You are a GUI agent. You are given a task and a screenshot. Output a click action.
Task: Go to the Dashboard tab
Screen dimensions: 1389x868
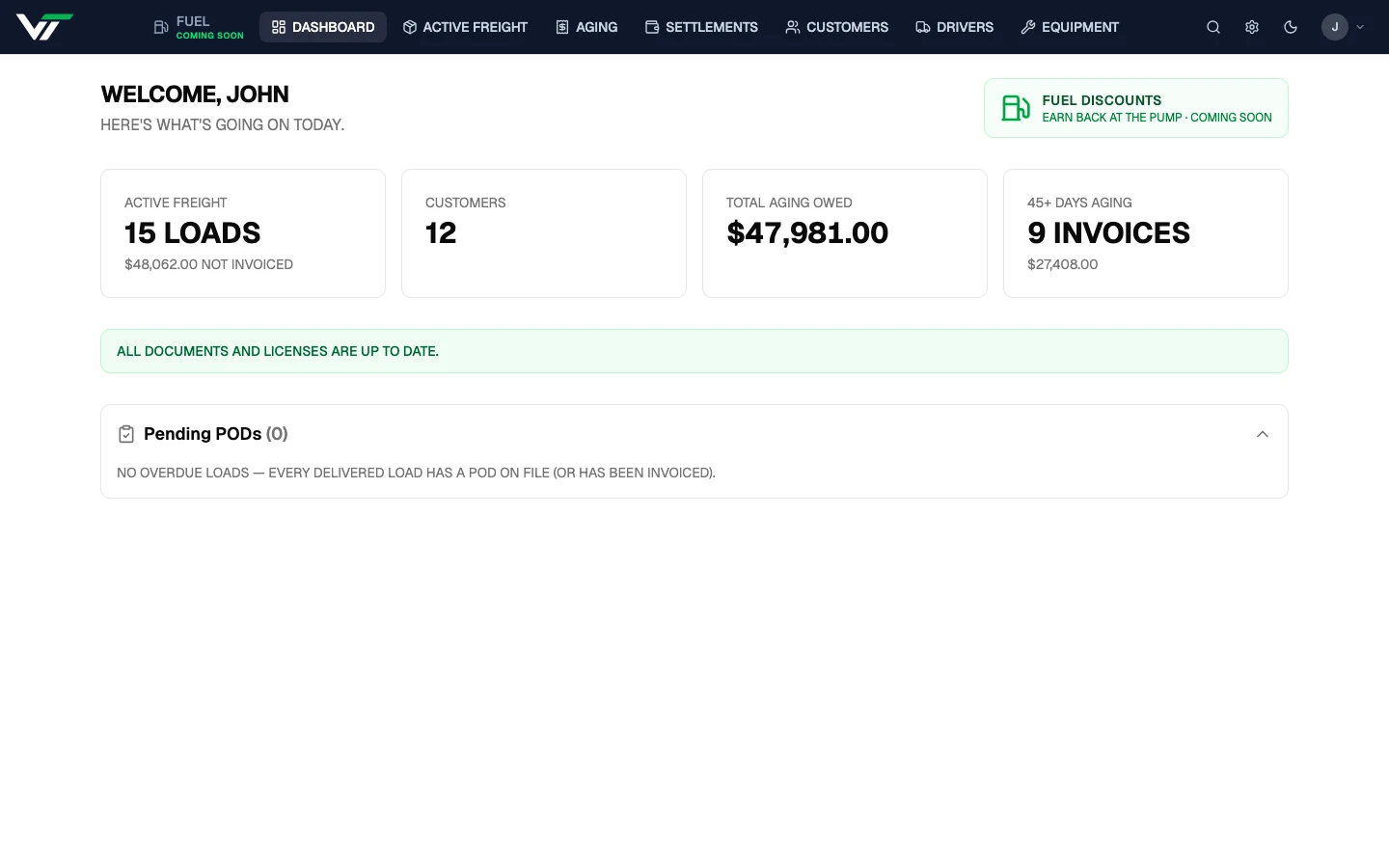coord(323,27)
